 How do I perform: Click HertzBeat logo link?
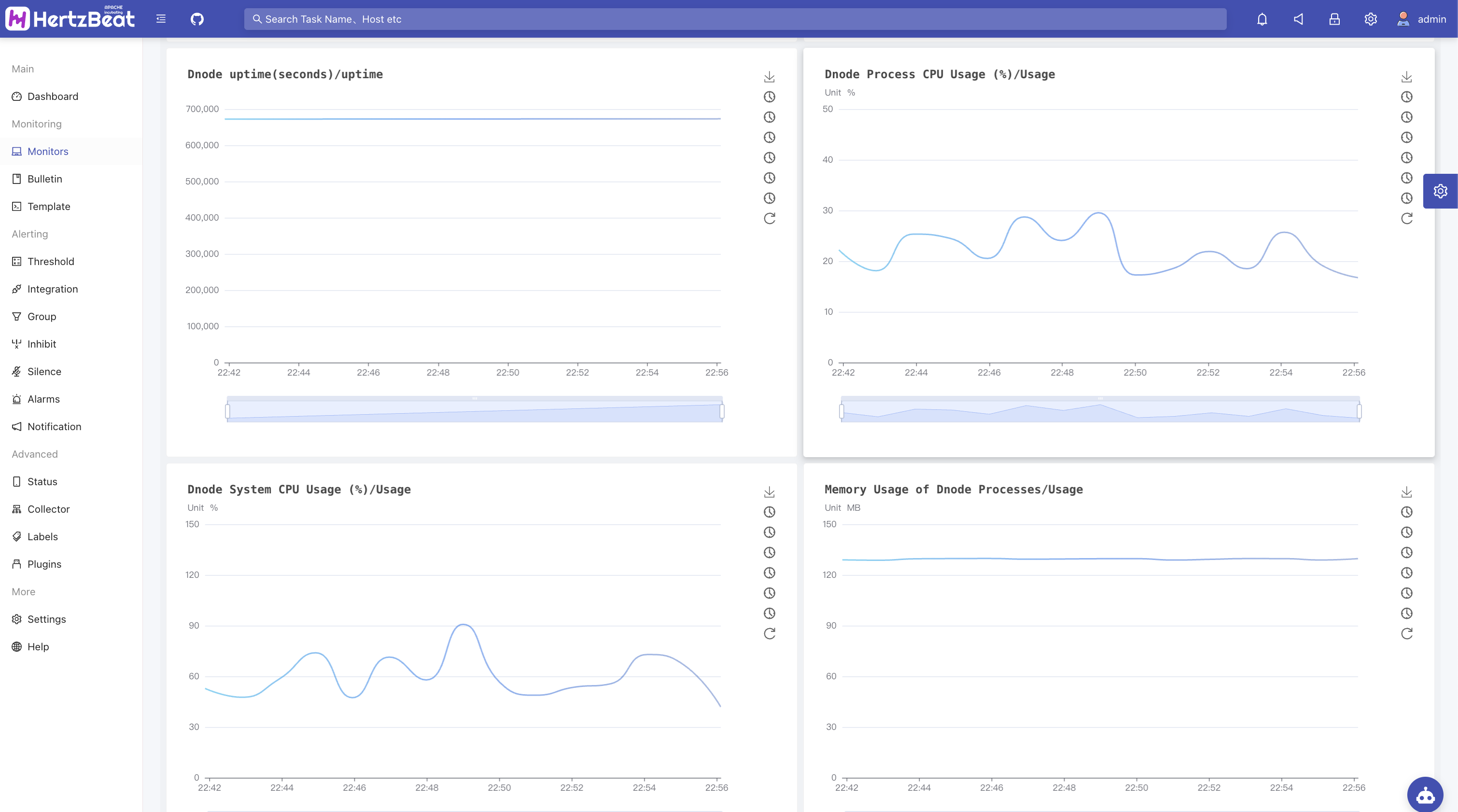point(70,19)
